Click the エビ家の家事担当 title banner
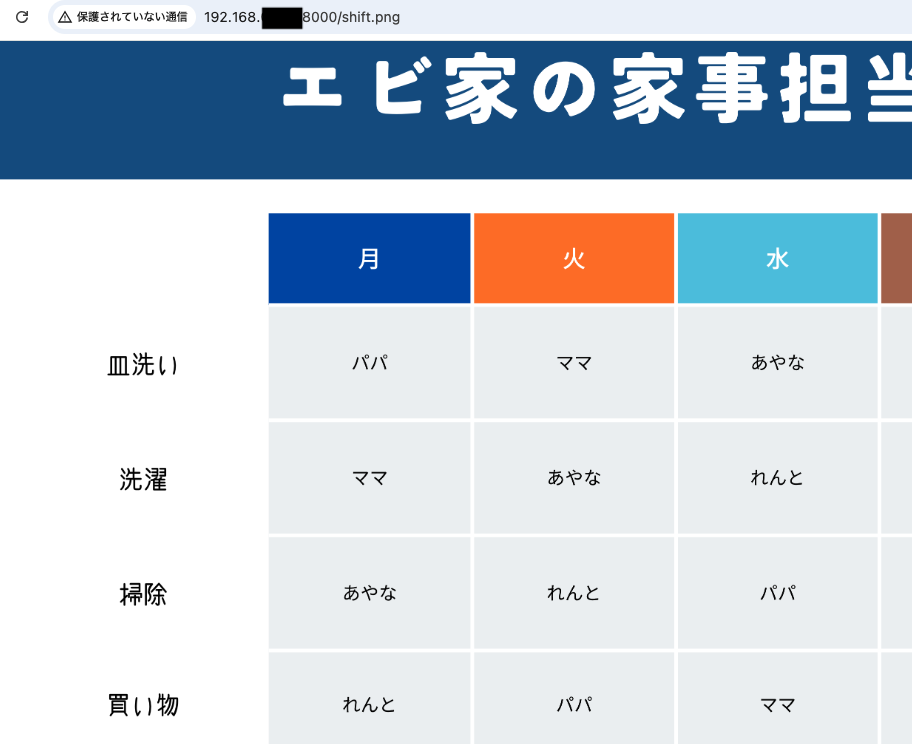The image size is (912, 744). 596,93
